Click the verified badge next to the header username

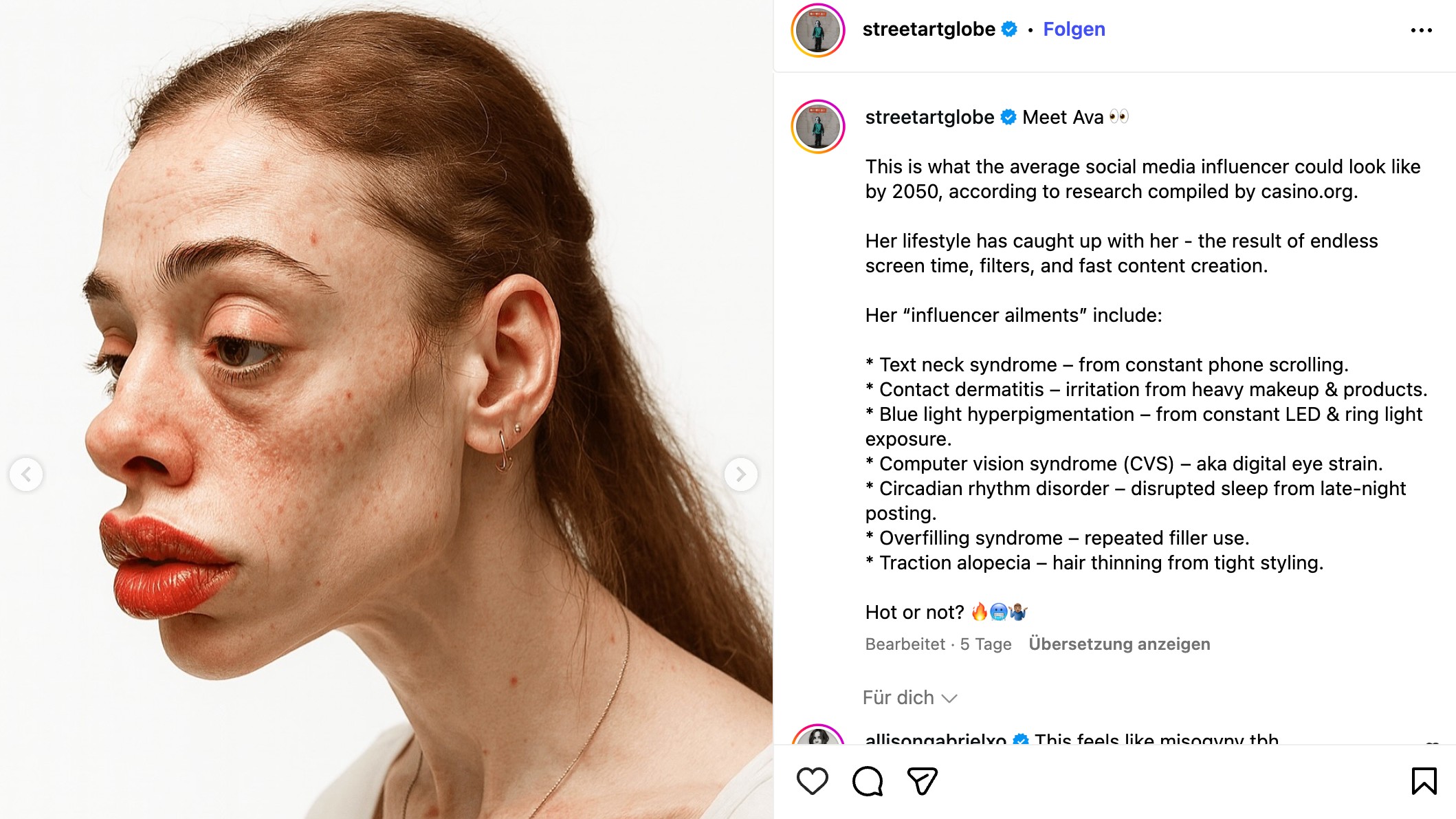1009,29
